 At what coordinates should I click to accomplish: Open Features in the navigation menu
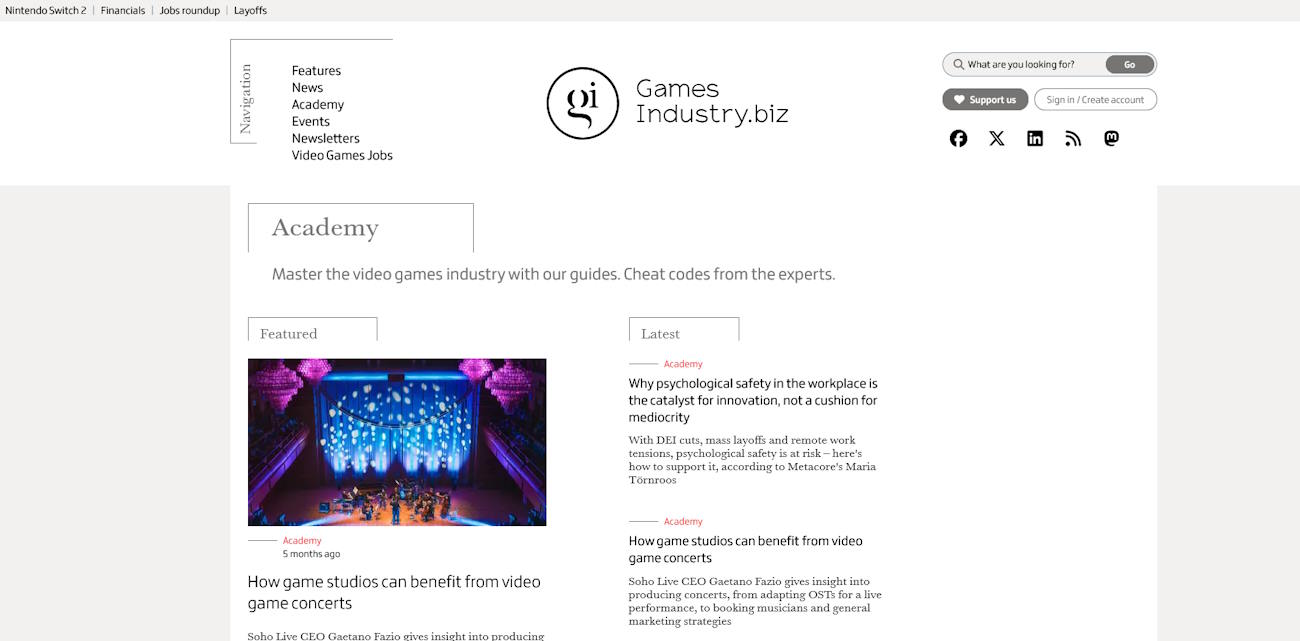point(316,71)
